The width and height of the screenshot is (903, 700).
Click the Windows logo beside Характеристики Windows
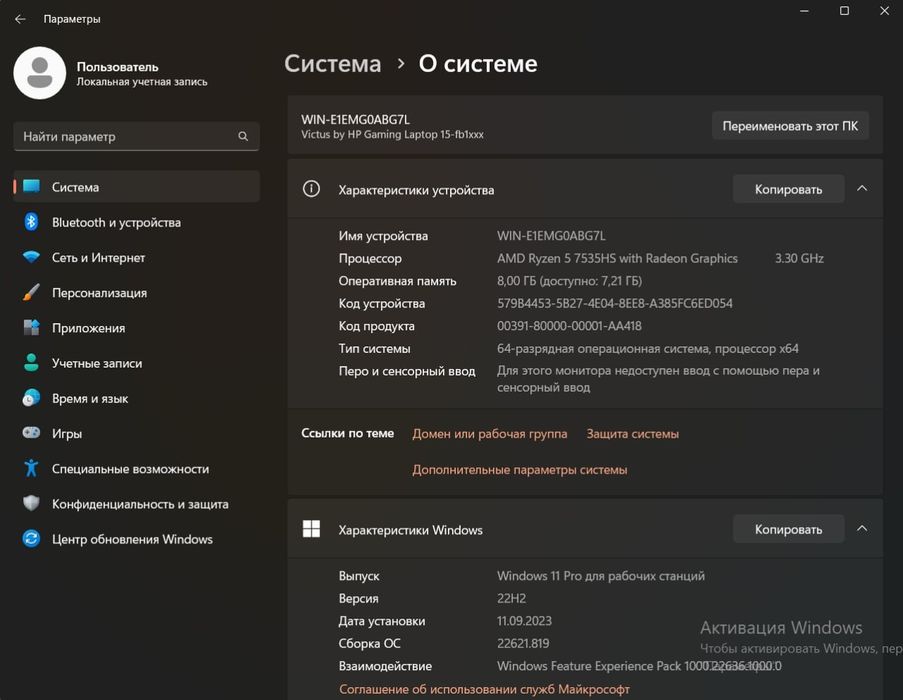(311, 529)
